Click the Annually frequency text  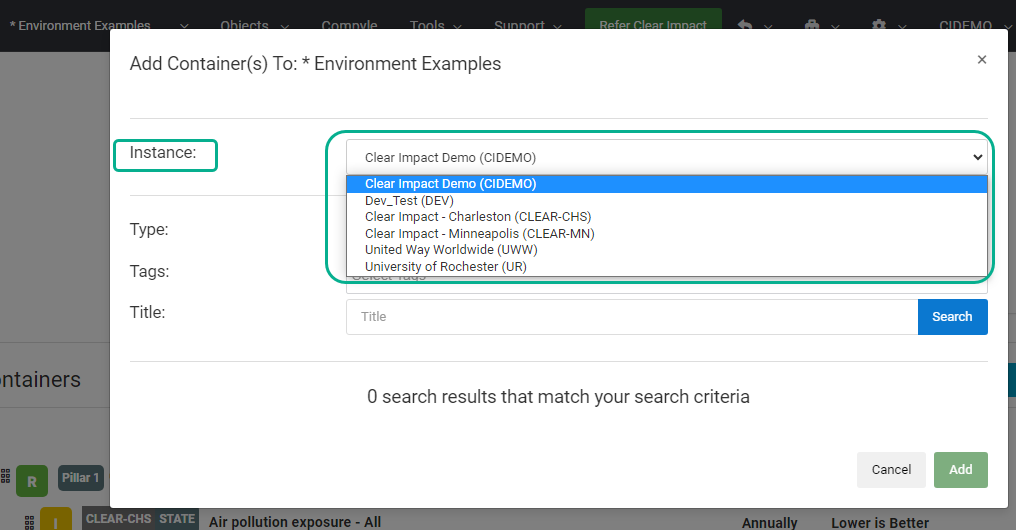770,523
